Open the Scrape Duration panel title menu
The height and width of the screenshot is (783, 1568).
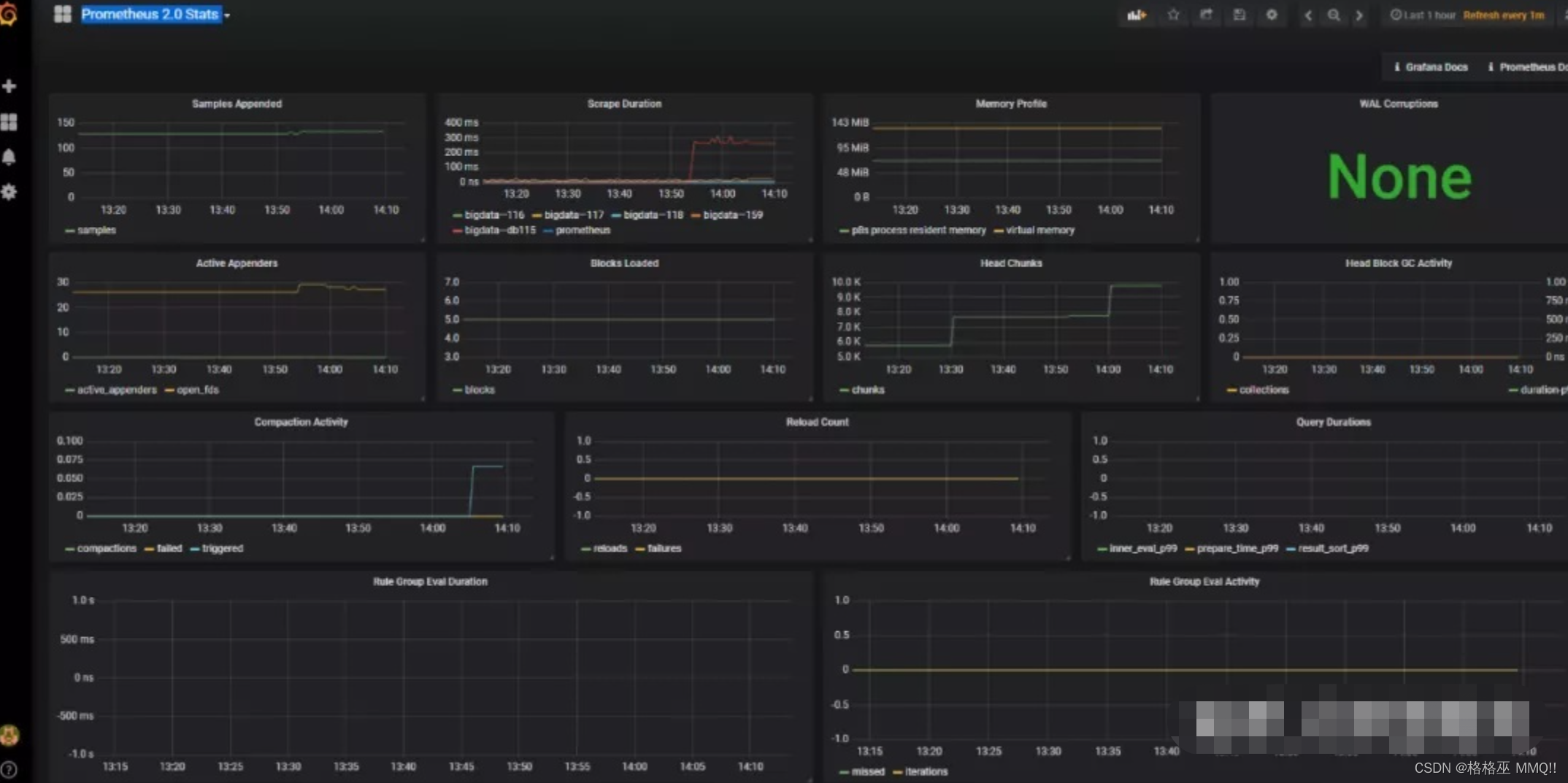pos(624,104)
